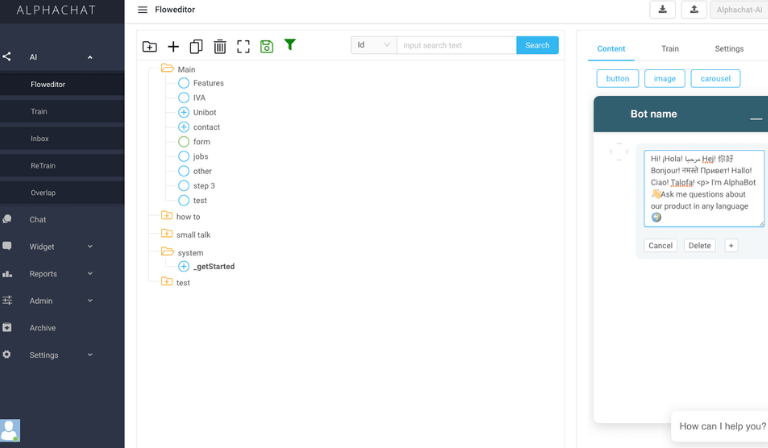Expand the Reports menu chevron
Screen dimensions: 768x448
(x=90, y=273)
